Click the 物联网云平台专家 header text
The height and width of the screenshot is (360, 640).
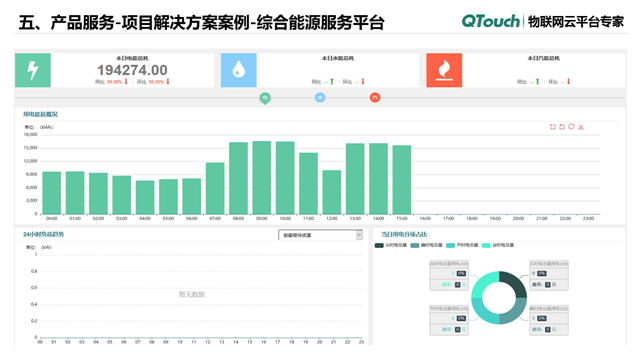[x=576, y=22]
